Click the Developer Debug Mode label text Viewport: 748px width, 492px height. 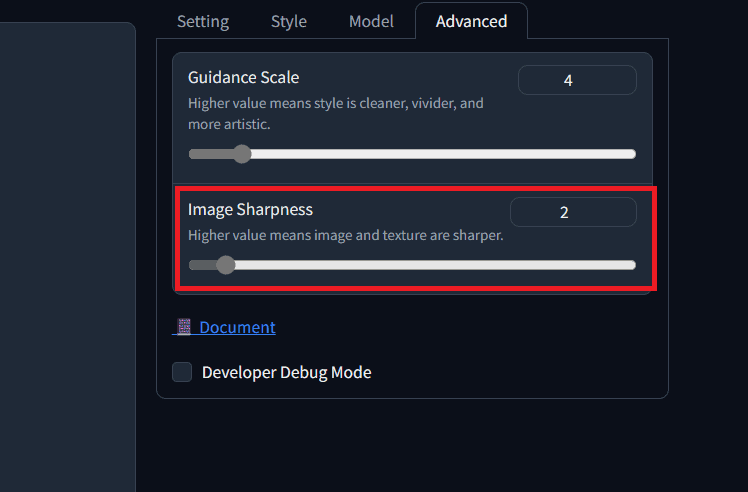286,372
